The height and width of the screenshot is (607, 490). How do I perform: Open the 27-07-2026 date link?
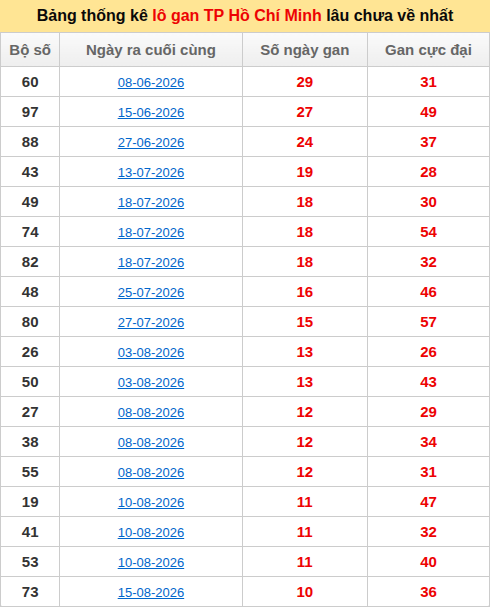[151, 322]
